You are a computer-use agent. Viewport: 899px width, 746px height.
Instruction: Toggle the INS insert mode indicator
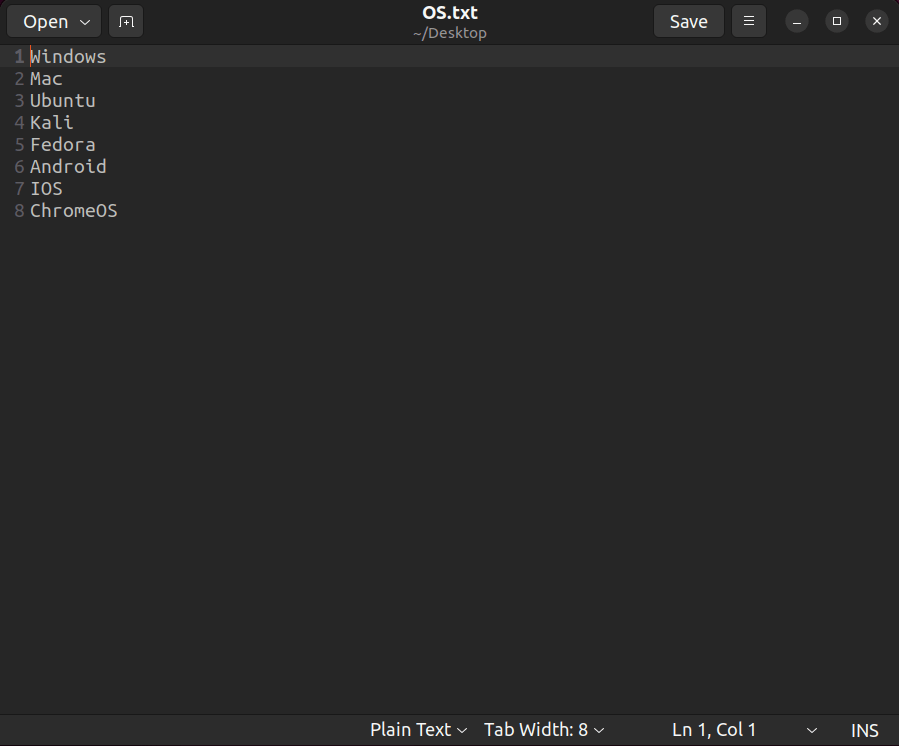pyautogui.click(x=865, y=731)
